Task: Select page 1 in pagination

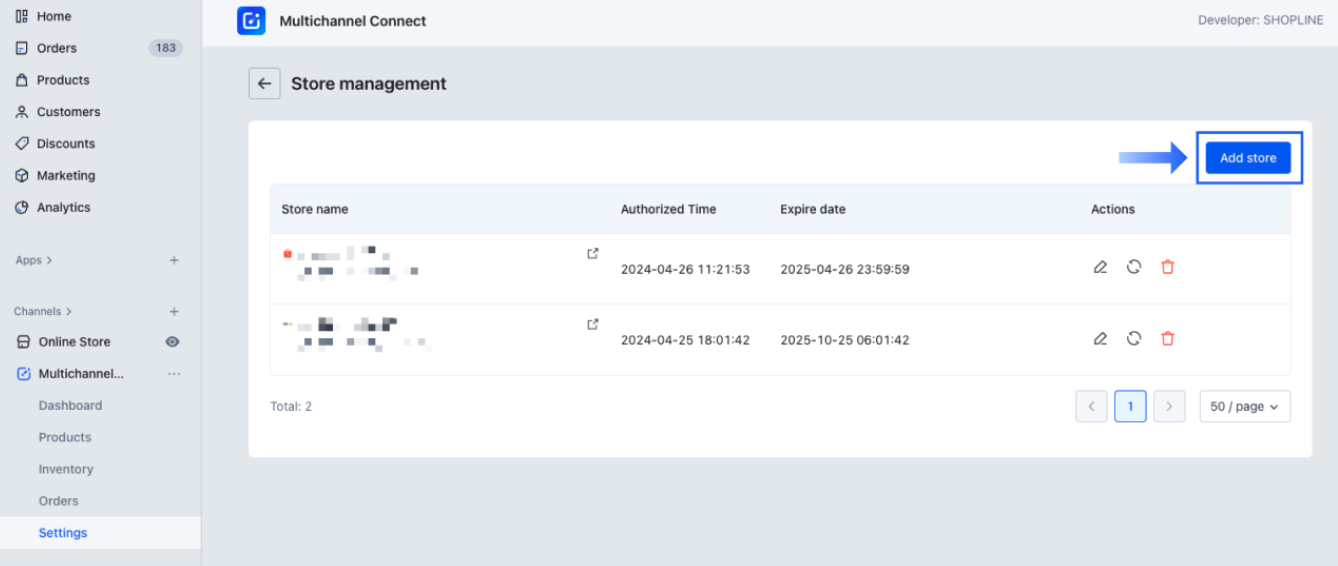Action: coord(1130,407)
